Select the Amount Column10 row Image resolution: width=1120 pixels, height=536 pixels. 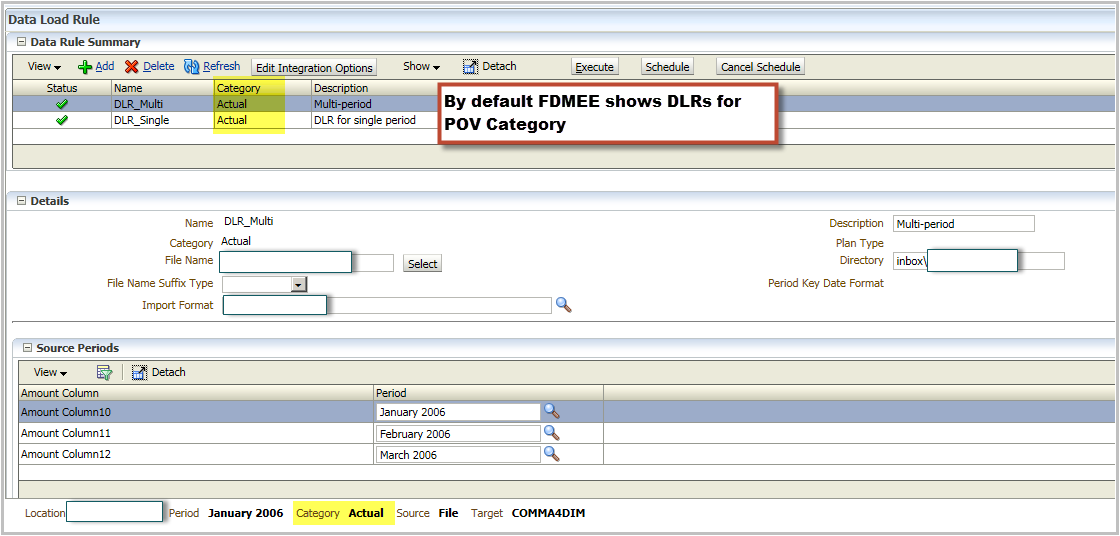[566, 412]
